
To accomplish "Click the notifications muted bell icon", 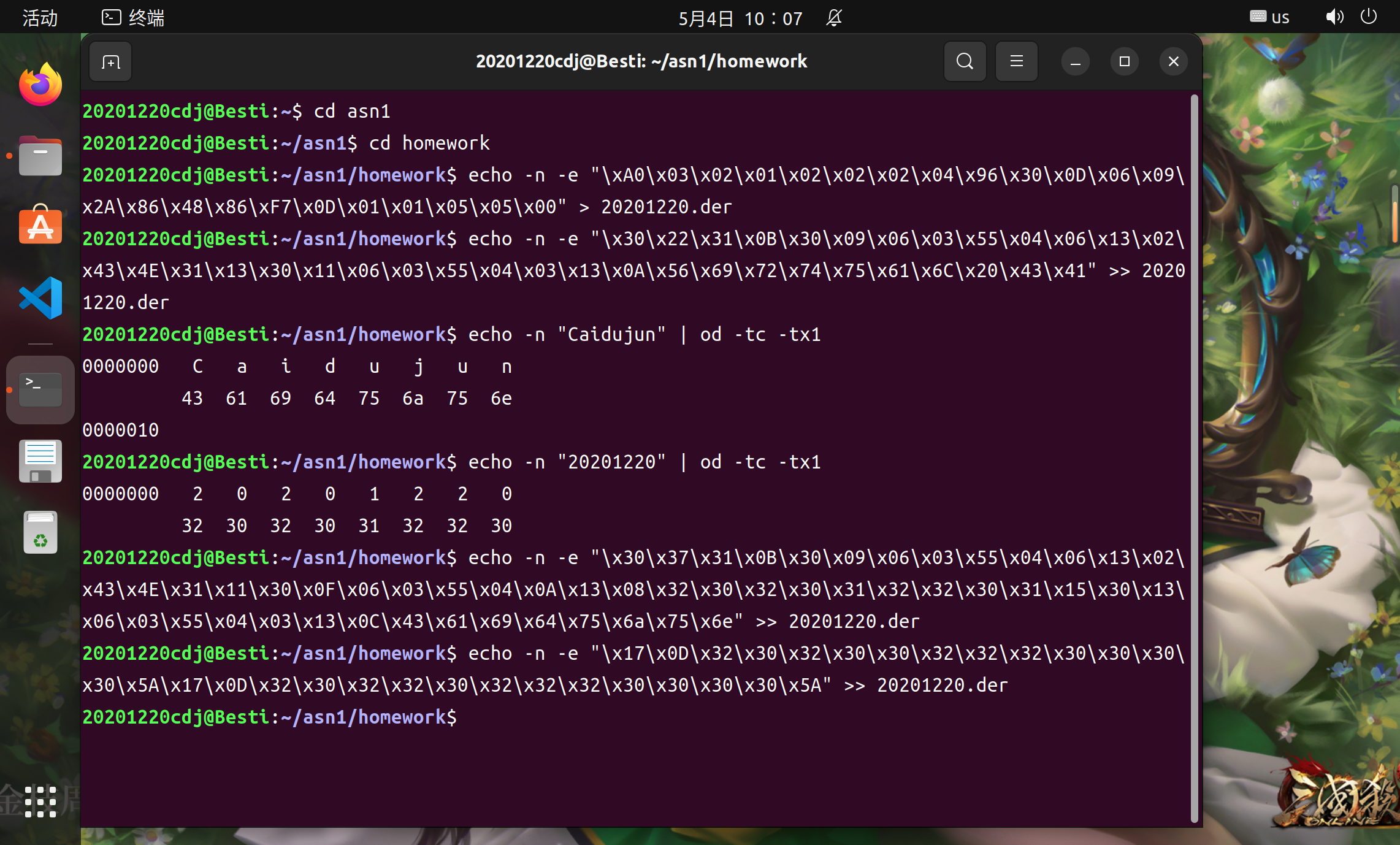I will (834, 17).
